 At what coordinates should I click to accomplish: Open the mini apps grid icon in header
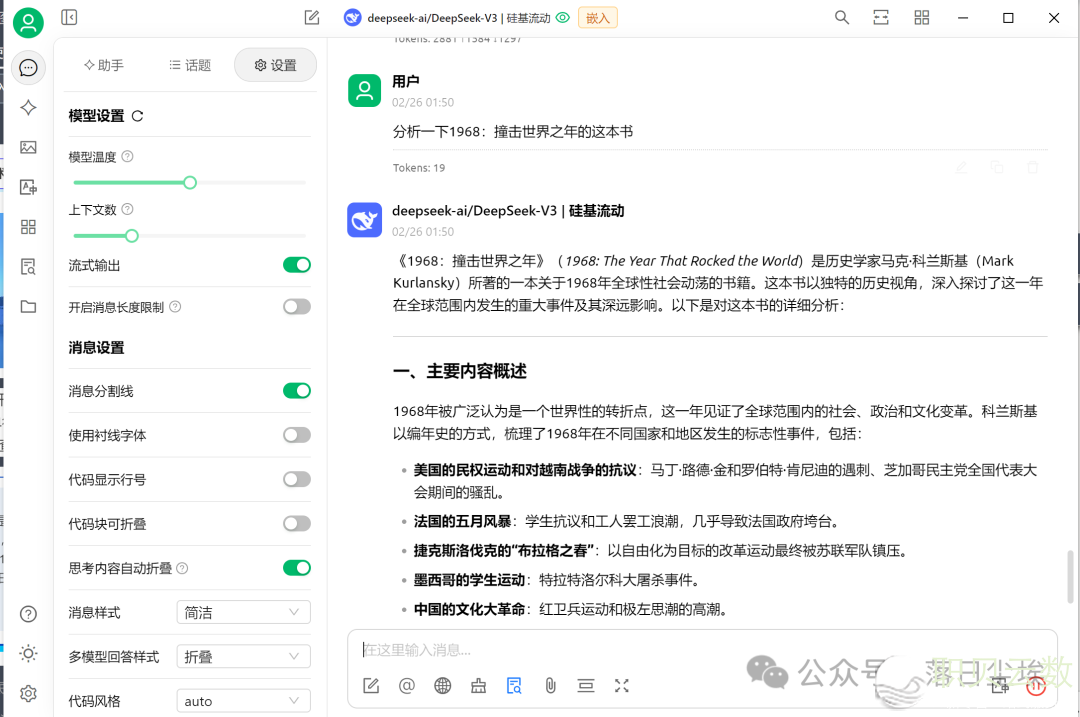(922, 17)
